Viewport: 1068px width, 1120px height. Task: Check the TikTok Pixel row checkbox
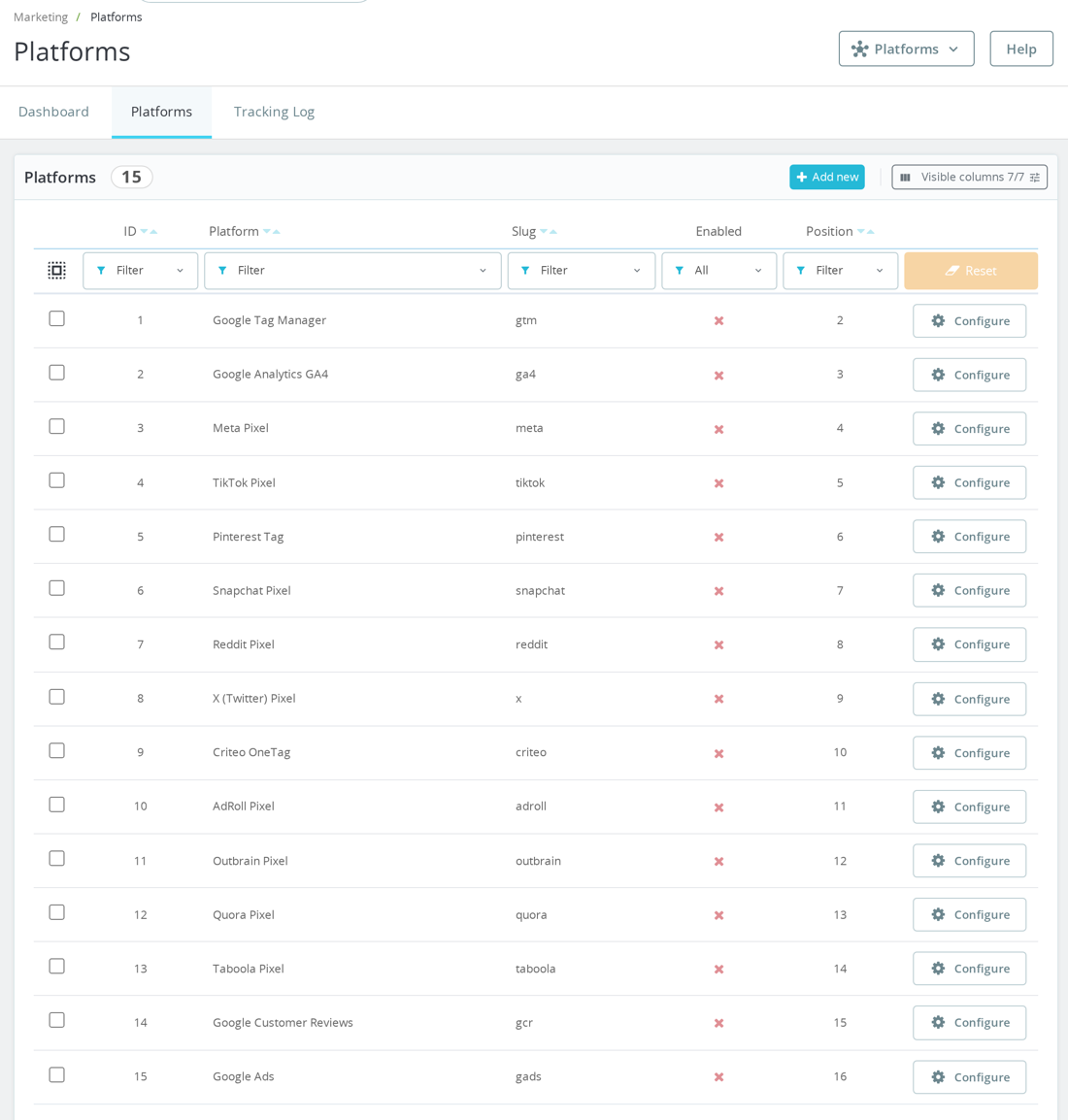point(56,480)
